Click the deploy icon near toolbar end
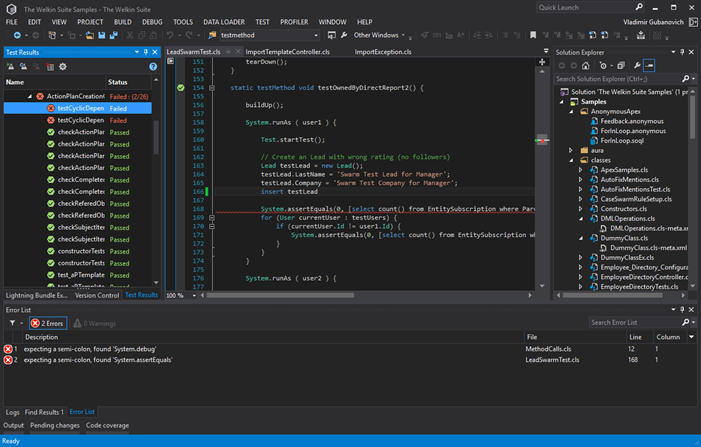This screenshot has height=447, width=701. tap(641, 35)
